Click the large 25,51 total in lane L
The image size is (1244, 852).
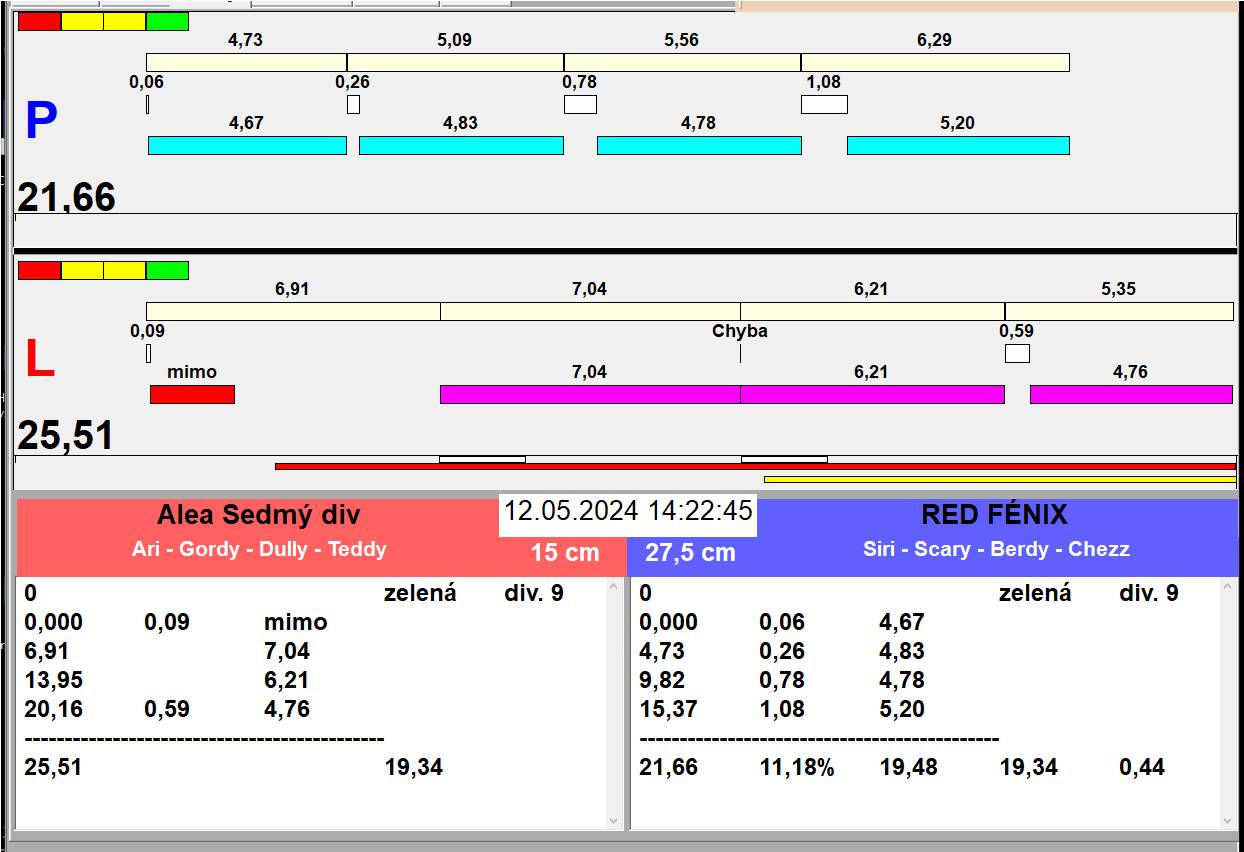[66, 436]
